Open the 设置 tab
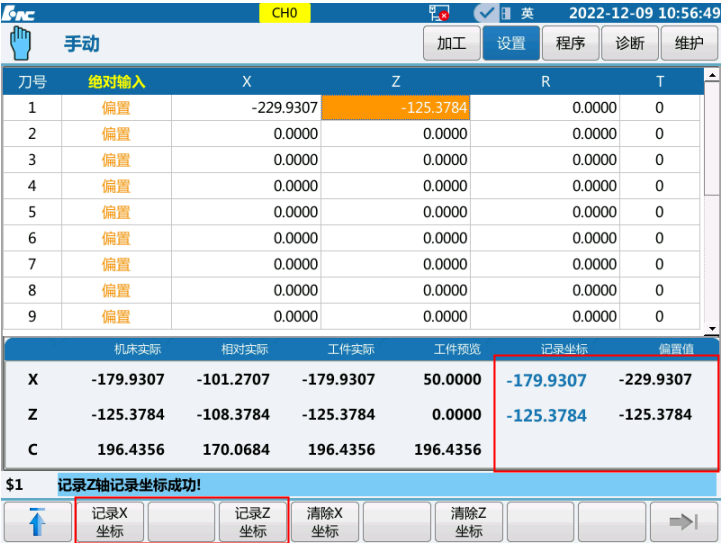 point(511,43)
